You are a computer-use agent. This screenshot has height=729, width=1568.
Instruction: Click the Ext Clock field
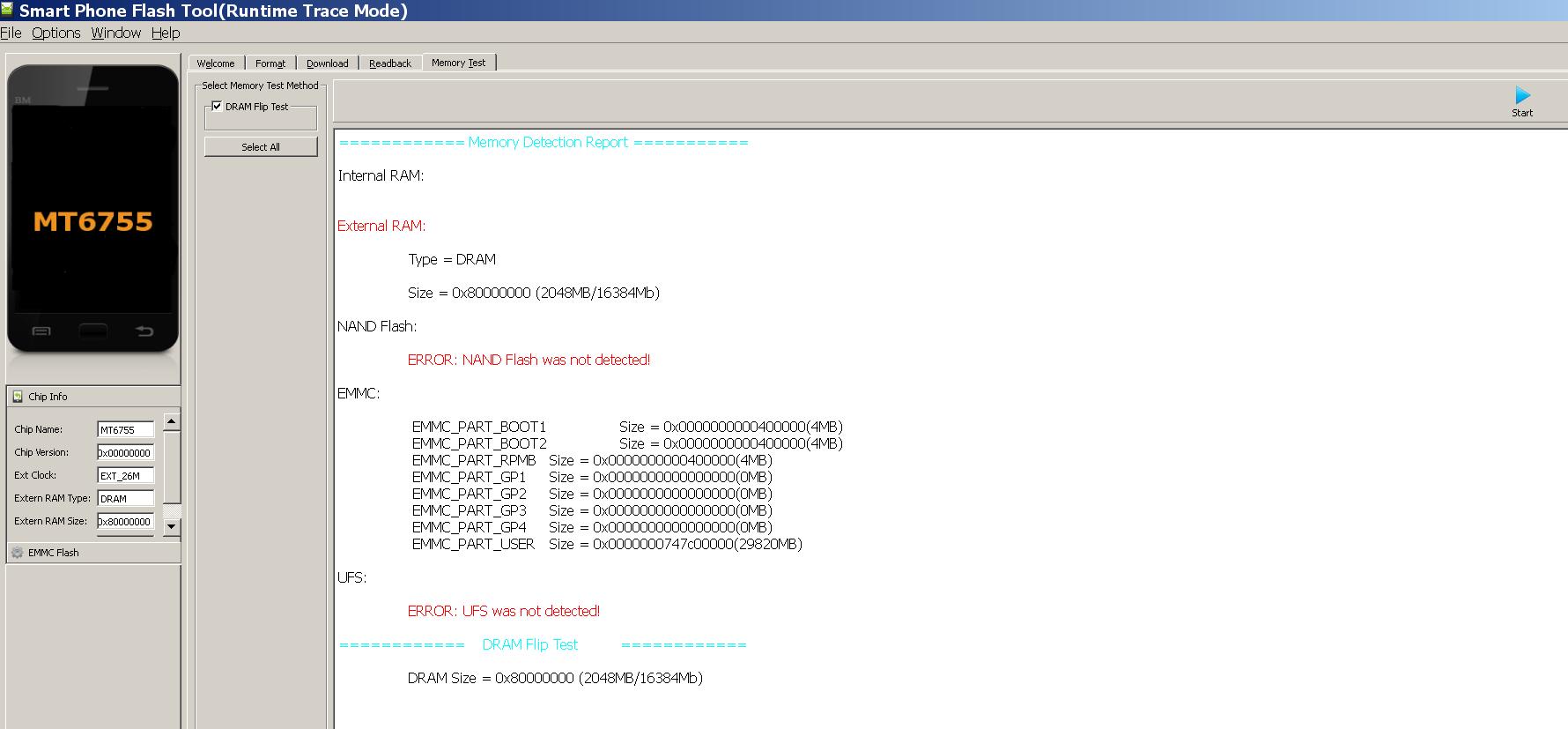coord(125,475)
